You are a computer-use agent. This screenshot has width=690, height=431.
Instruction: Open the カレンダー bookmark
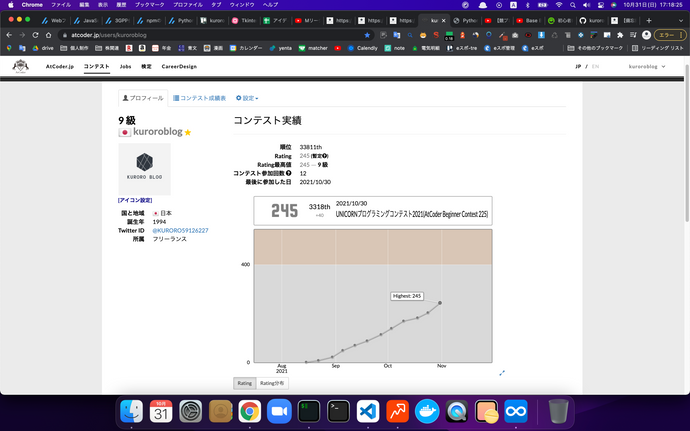[246, 48]
